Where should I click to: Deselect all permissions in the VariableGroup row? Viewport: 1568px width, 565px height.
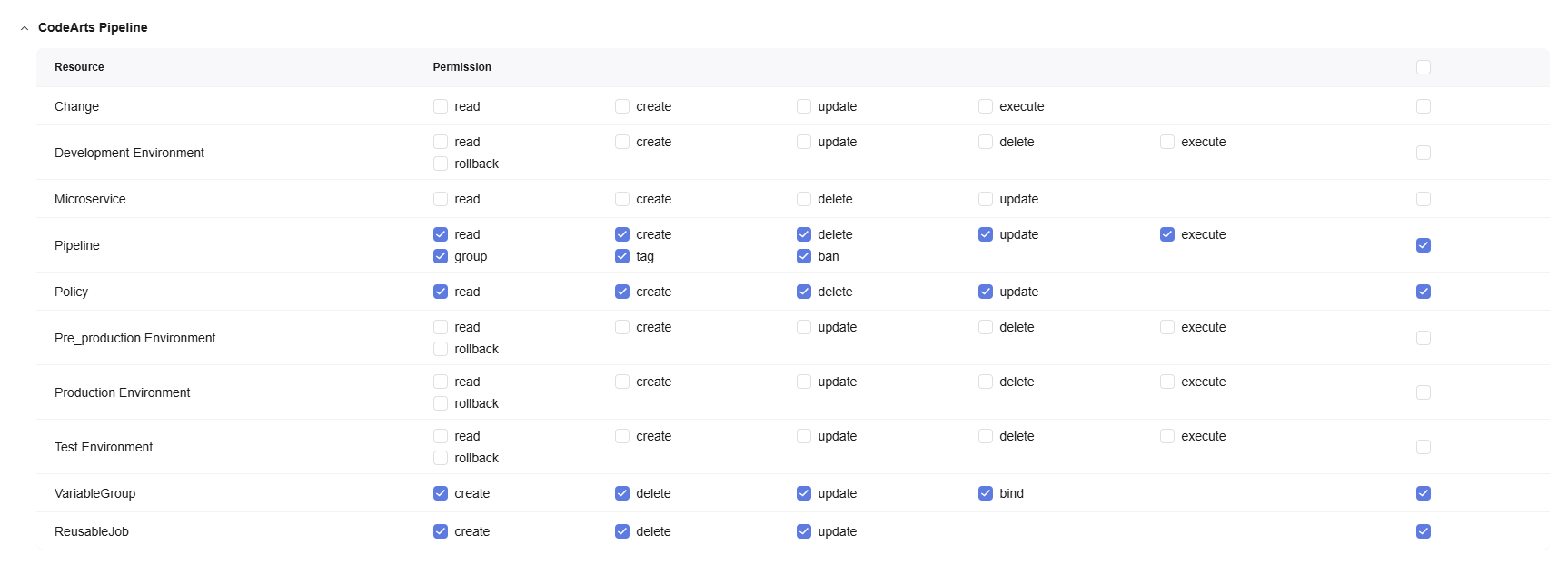coord(1424,493)
